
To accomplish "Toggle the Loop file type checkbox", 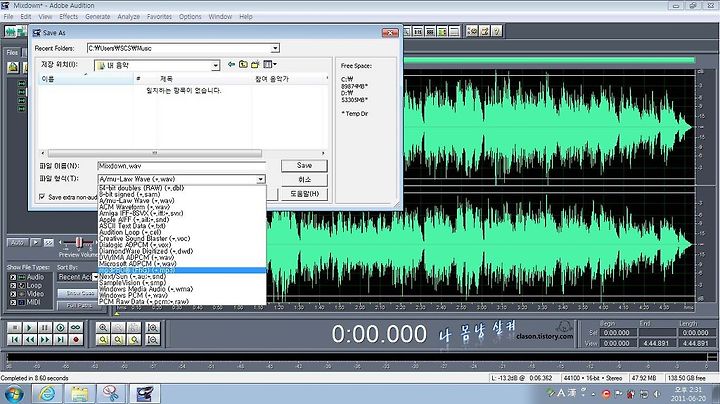I will [13, 286].
